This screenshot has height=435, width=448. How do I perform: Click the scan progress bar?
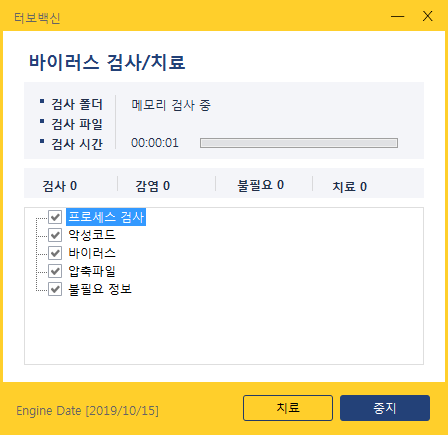coord(299,143)
